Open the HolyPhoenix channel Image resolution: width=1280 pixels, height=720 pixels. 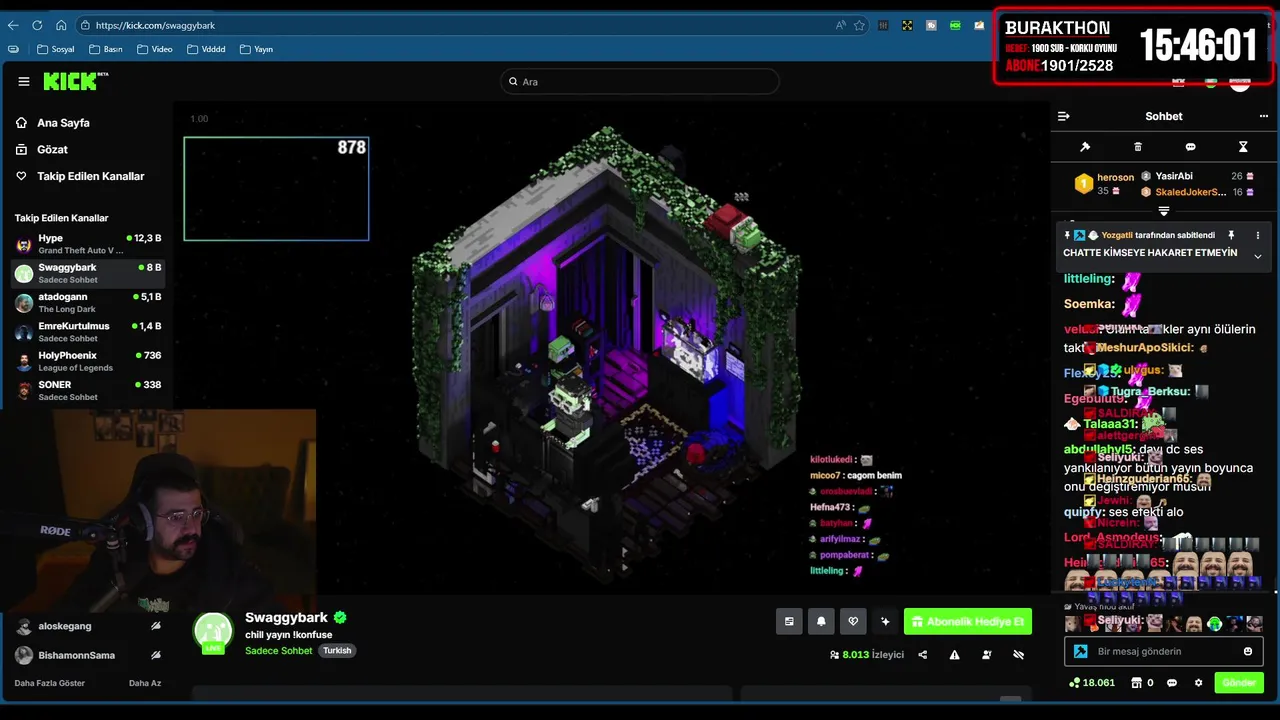click(x=88, y=361)
